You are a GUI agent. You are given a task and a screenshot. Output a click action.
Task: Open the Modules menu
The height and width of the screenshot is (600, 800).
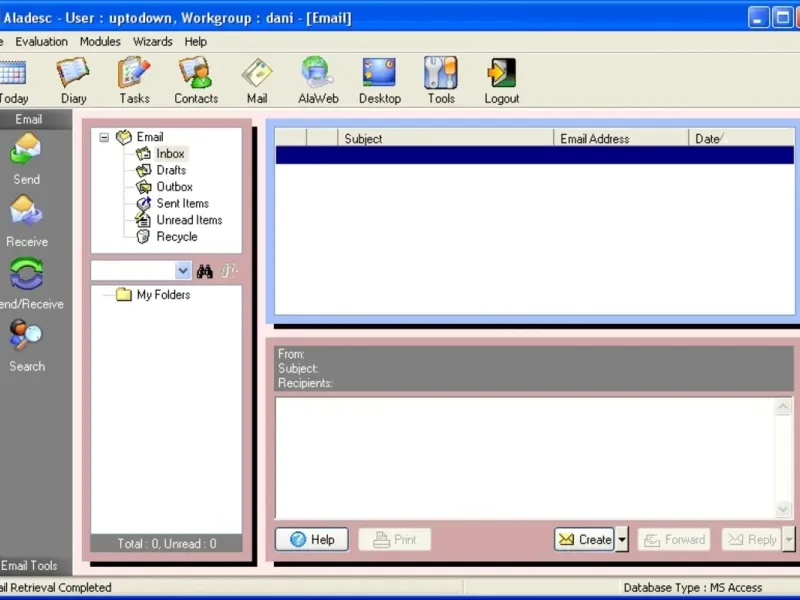pyautogui.click(x=100, y=42)
